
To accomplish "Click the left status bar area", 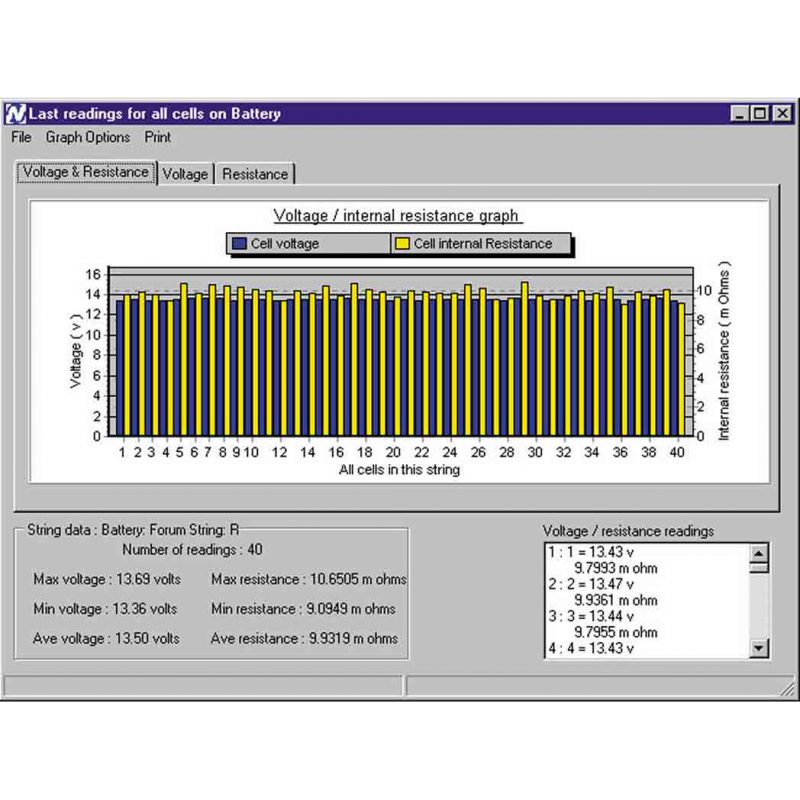I will pos(200,684).
